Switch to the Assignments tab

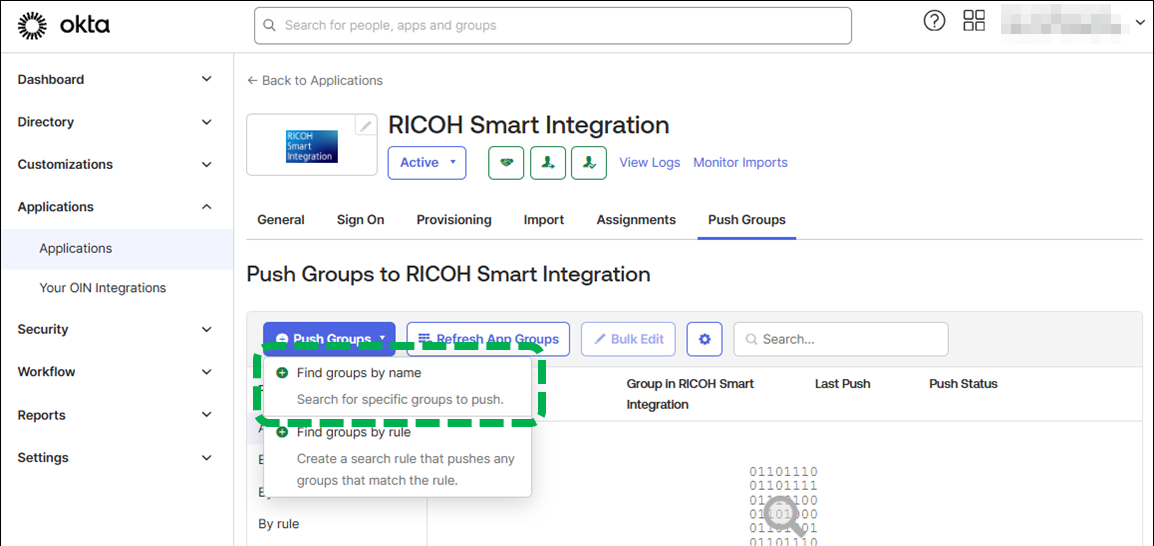tap(636, 220)
